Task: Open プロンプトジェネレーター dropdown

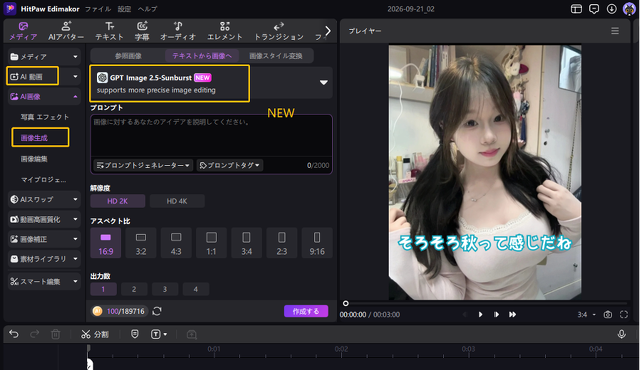Action: pos(143,165)
